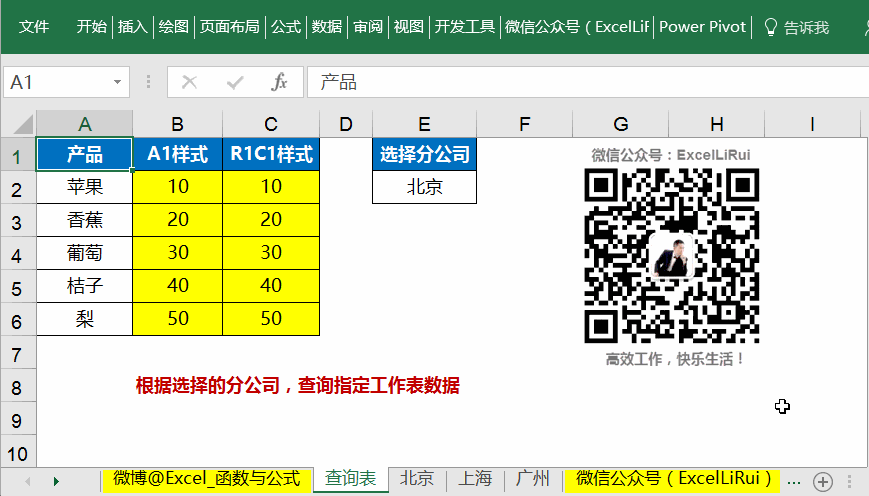This screenshot has height=496, width=869.
Task: Click the formula bar containing 产品
Action: 587,82
